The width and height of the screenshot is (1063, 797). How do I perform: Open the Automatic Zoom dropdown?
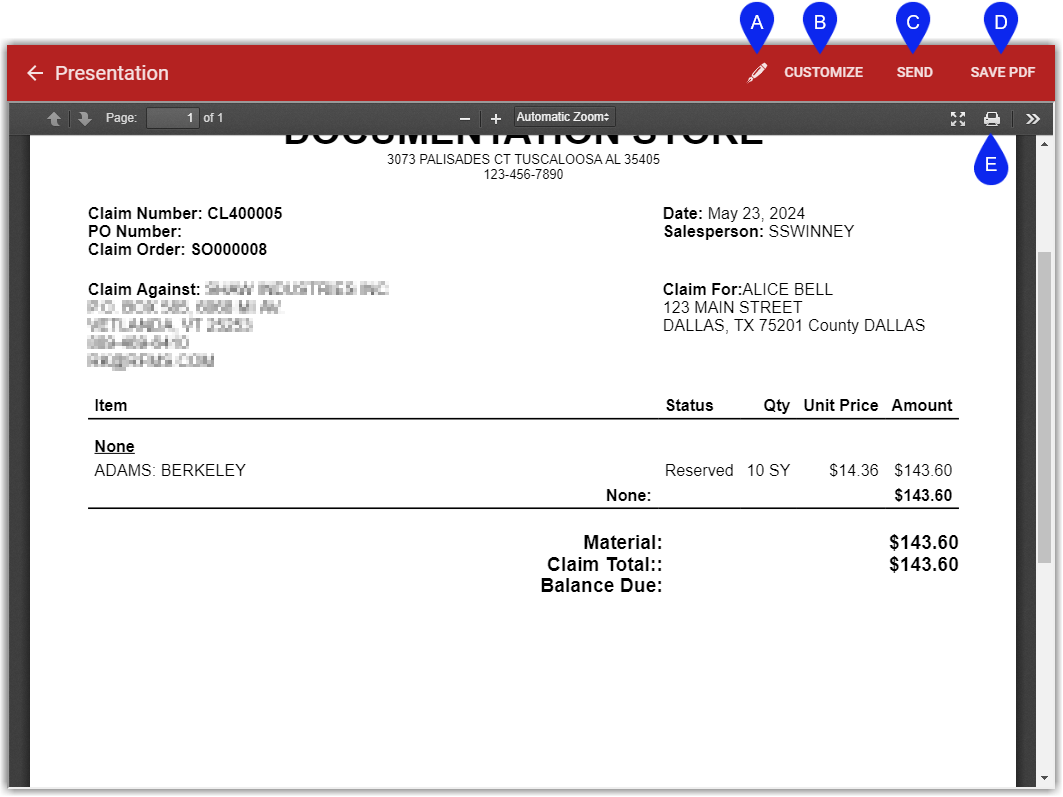click(x=564, y=118)
